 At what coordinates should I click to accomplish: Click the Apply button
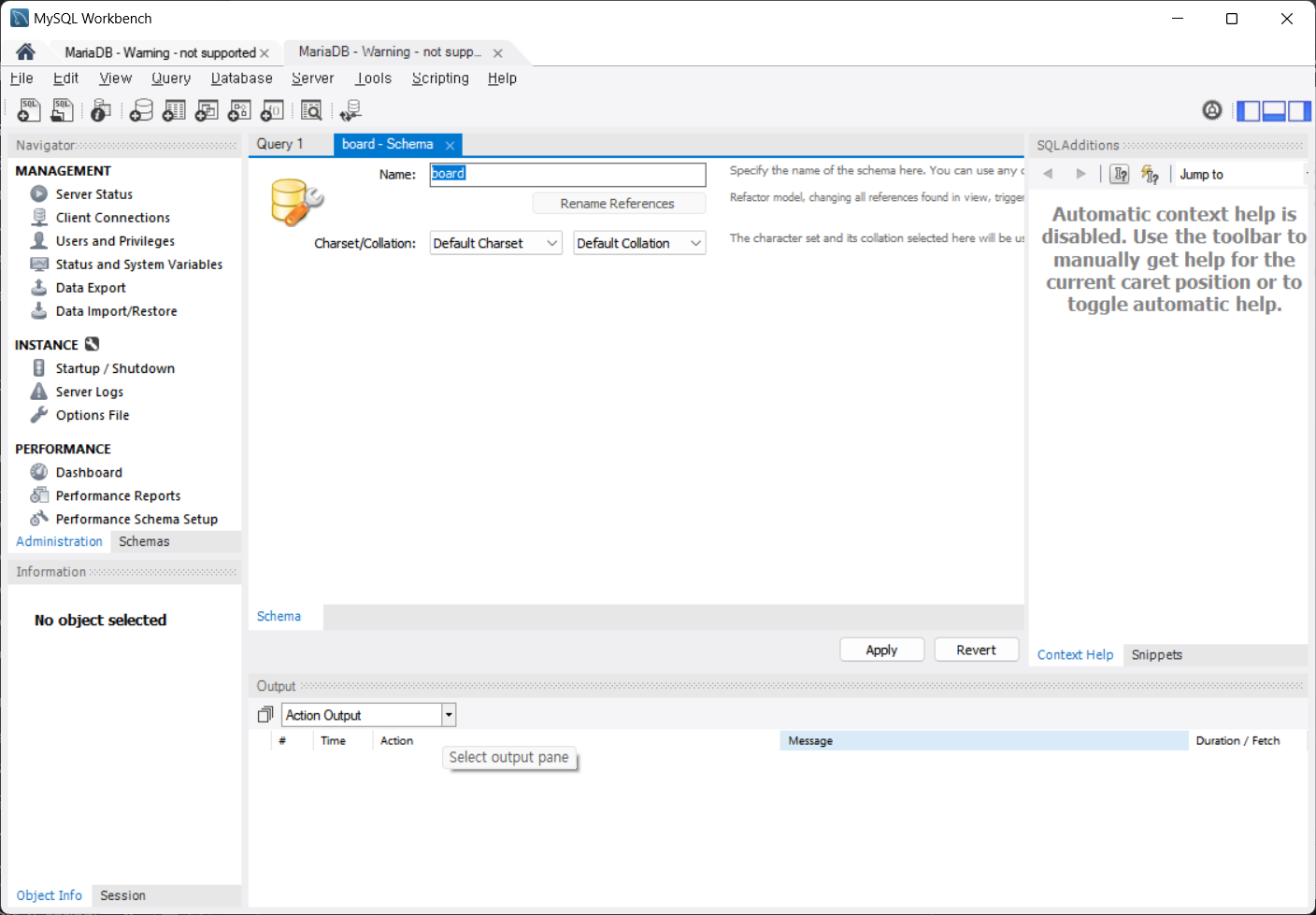881,650
